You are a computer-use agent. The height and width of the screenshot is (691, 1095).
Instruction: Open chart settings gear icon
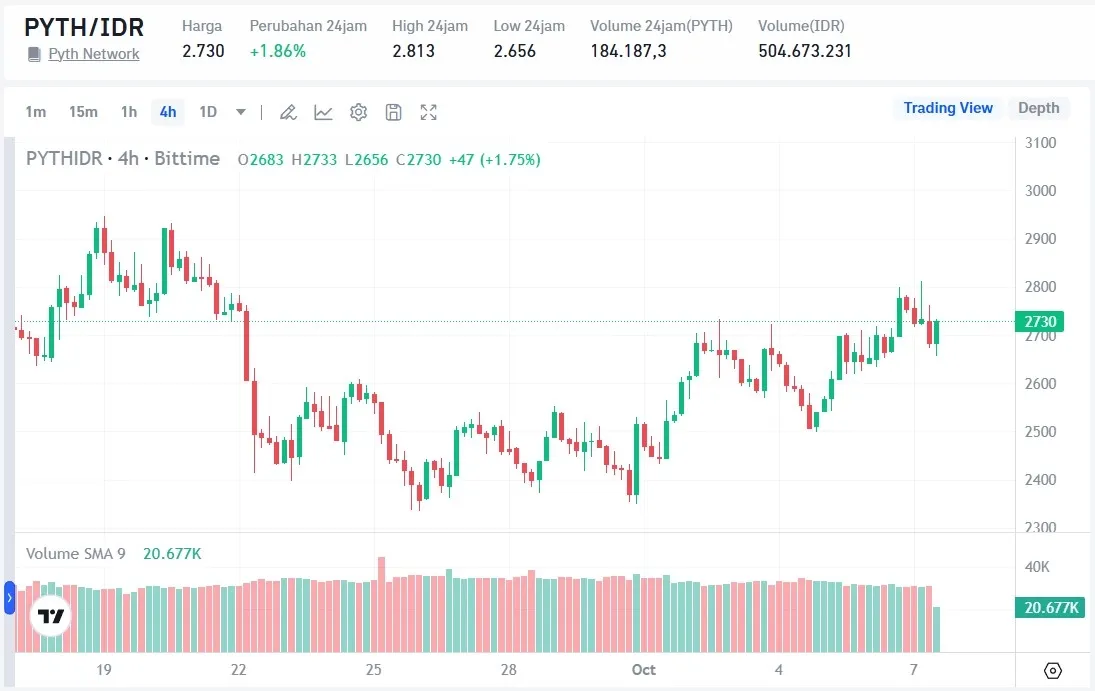(x=358, y=112)
